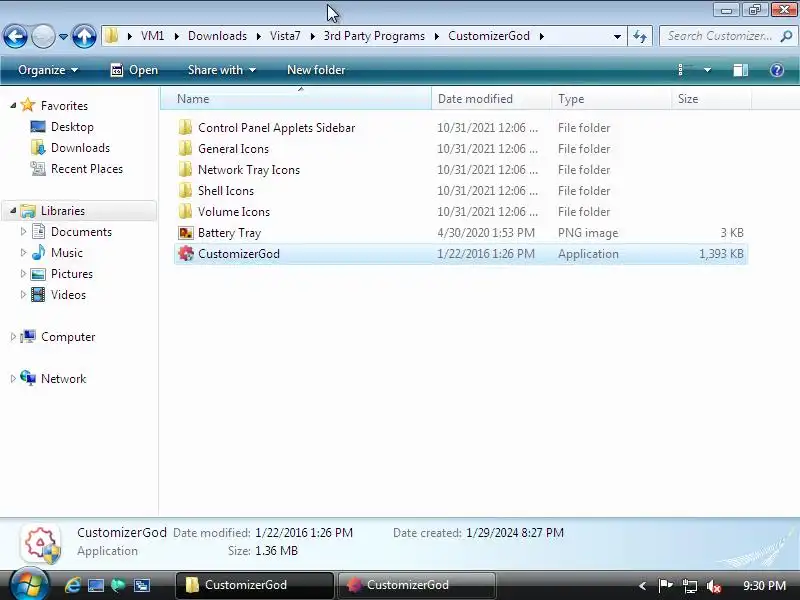
Task: Expand the Pictures library
Action: click(23, 273)
